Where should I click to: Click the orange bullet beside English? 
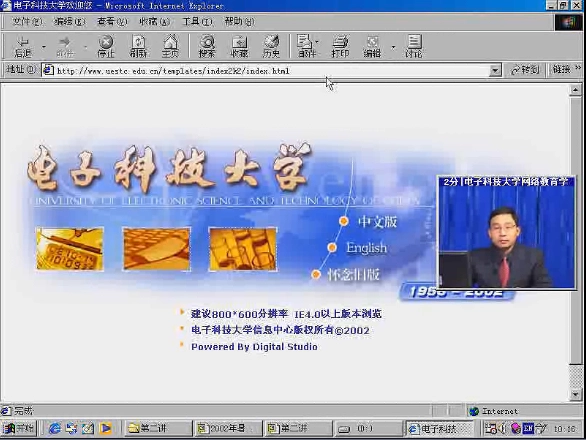pos(331,247)
